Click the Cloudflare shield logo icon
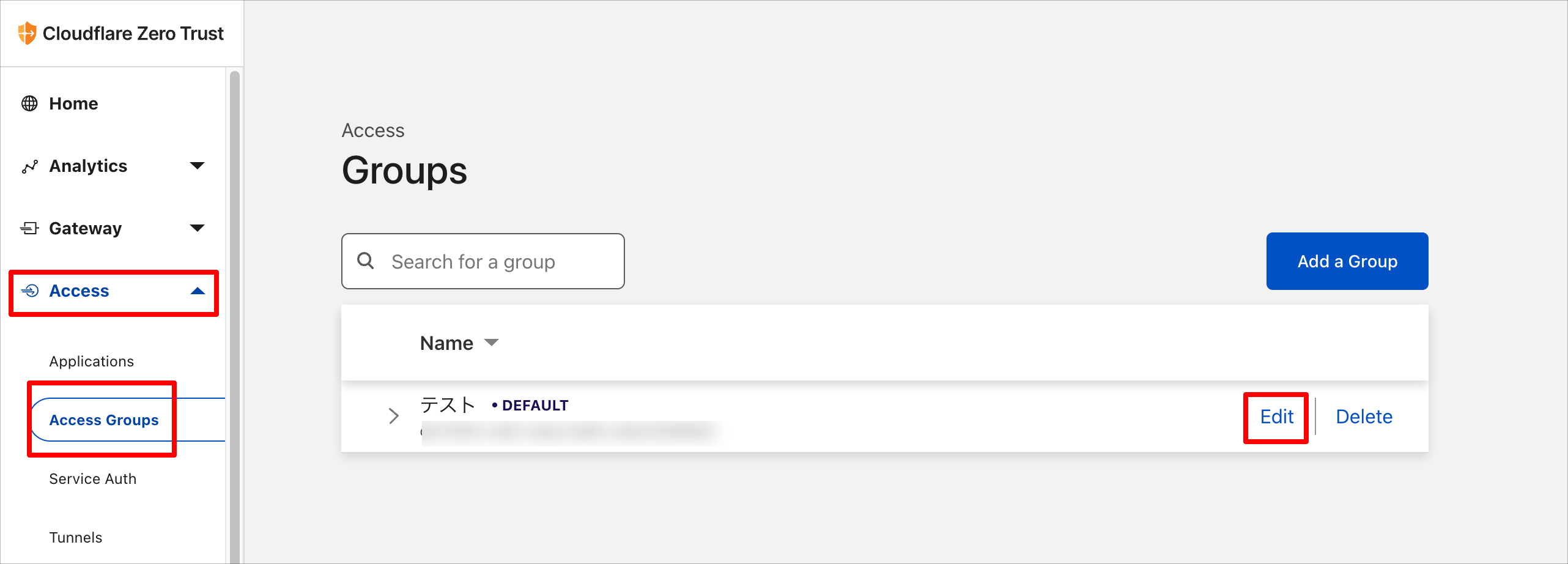1568x564 pixels. [x=27, y=33]
